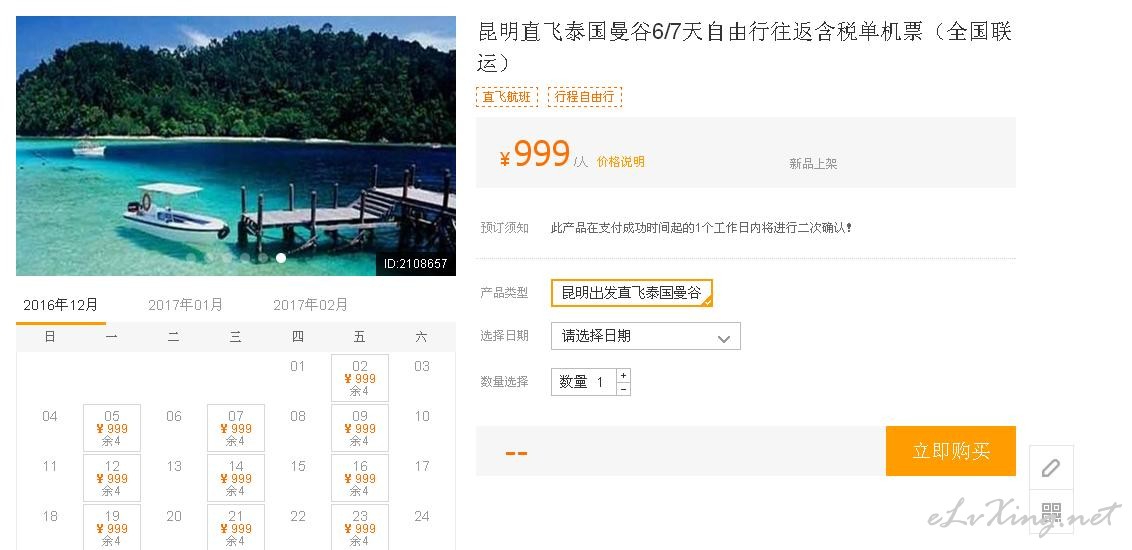This screenshot has width=1132, height=550.
Task: Select December 02 in calendar
Action: point(360,378)
